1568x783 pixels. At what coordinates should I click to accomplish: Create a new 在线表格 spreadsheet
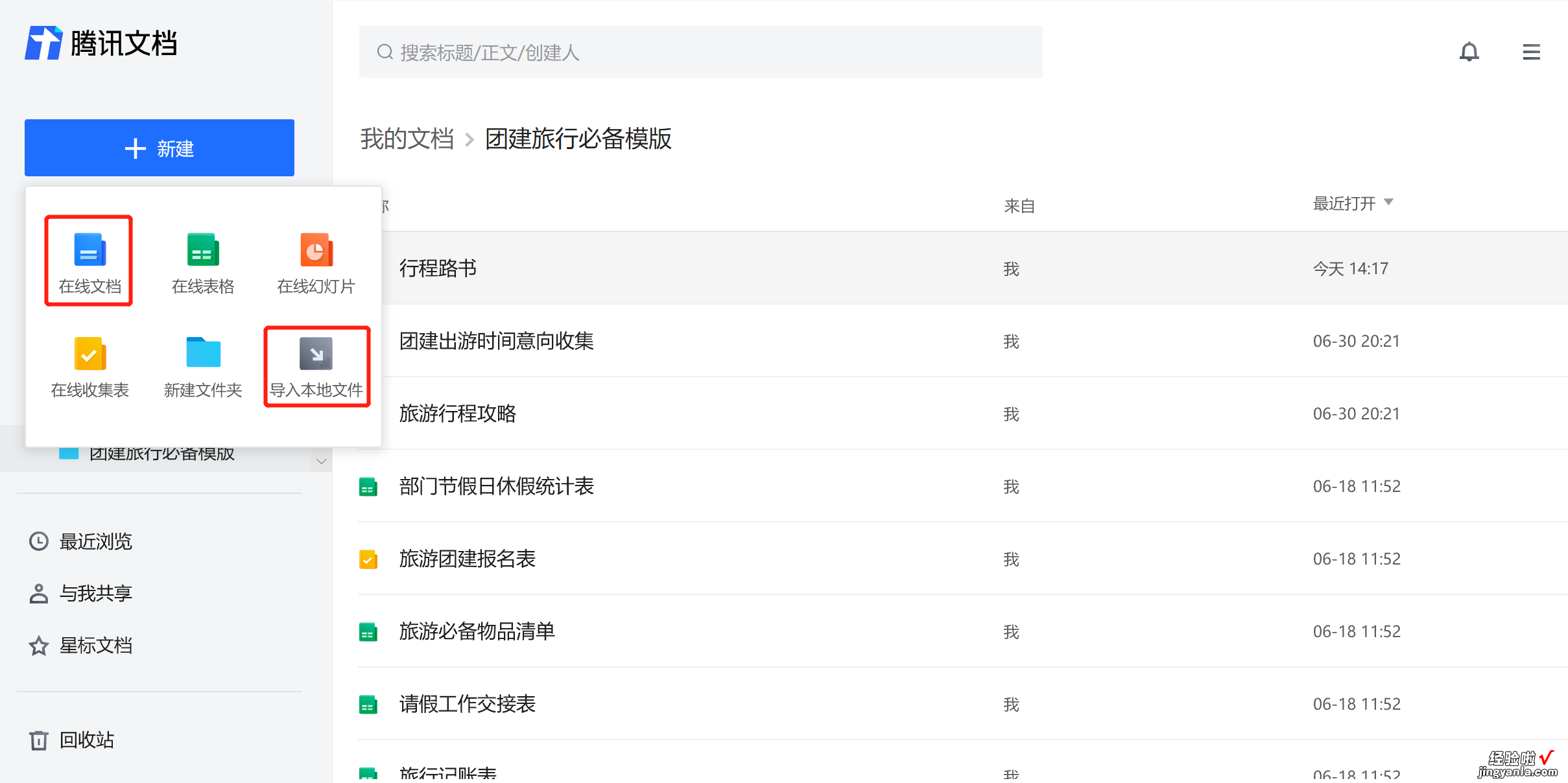tap(203, 263)
